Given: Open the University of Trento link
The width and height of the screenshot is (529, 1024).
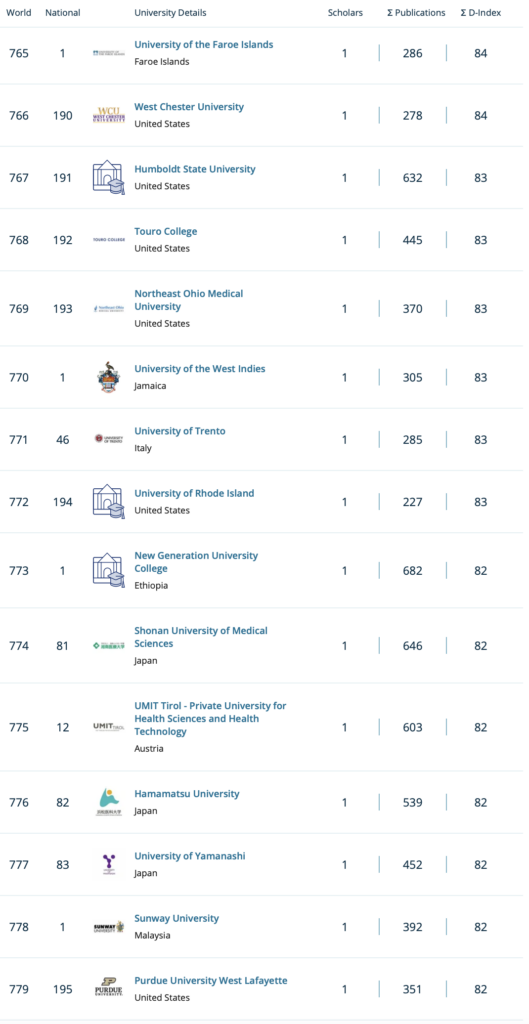Looking at the screenshot, I should 180,431.
